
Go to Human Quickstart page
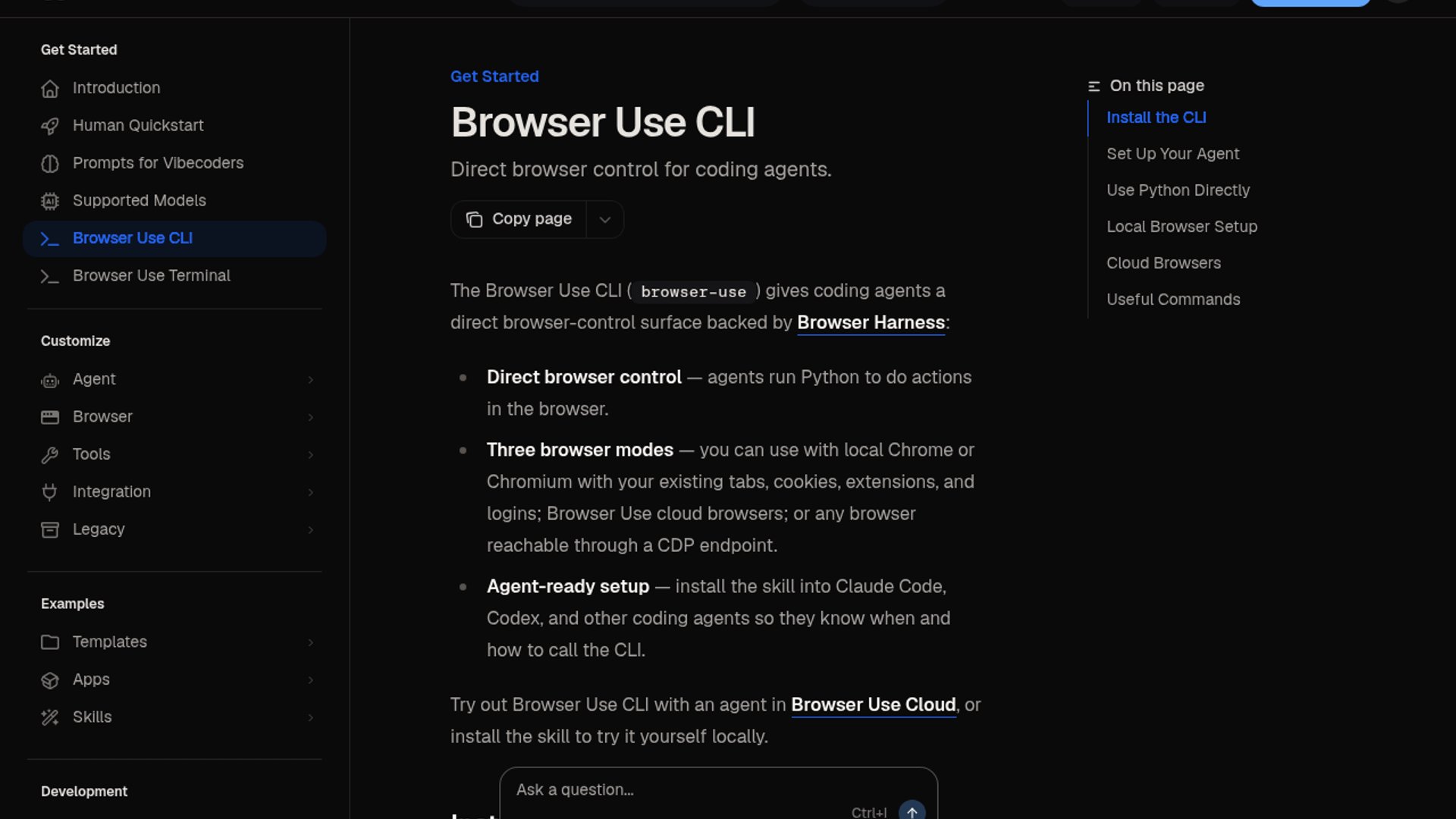point(174,126)
